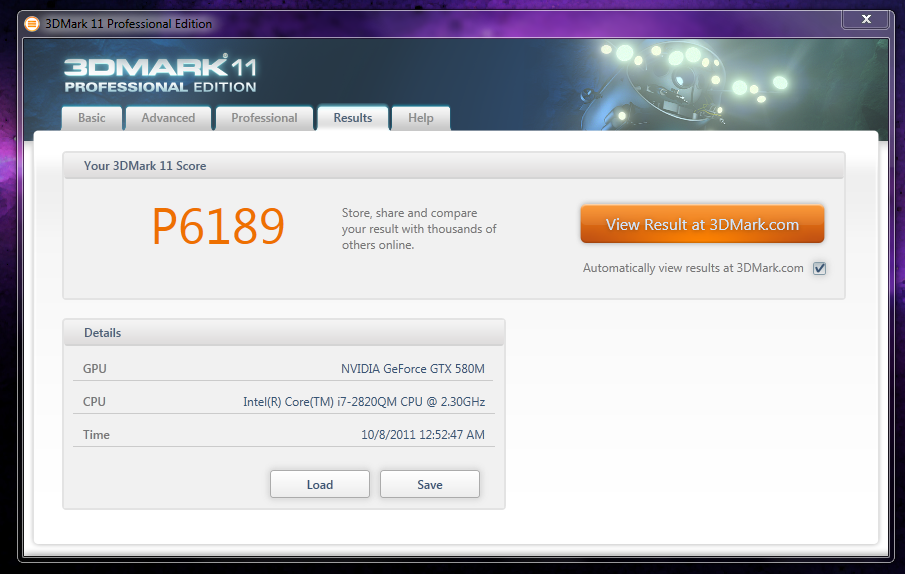Click the P6189 score value
Image resolution: width=905 pixels, height=574 pixels.
(x=218, y=226)
